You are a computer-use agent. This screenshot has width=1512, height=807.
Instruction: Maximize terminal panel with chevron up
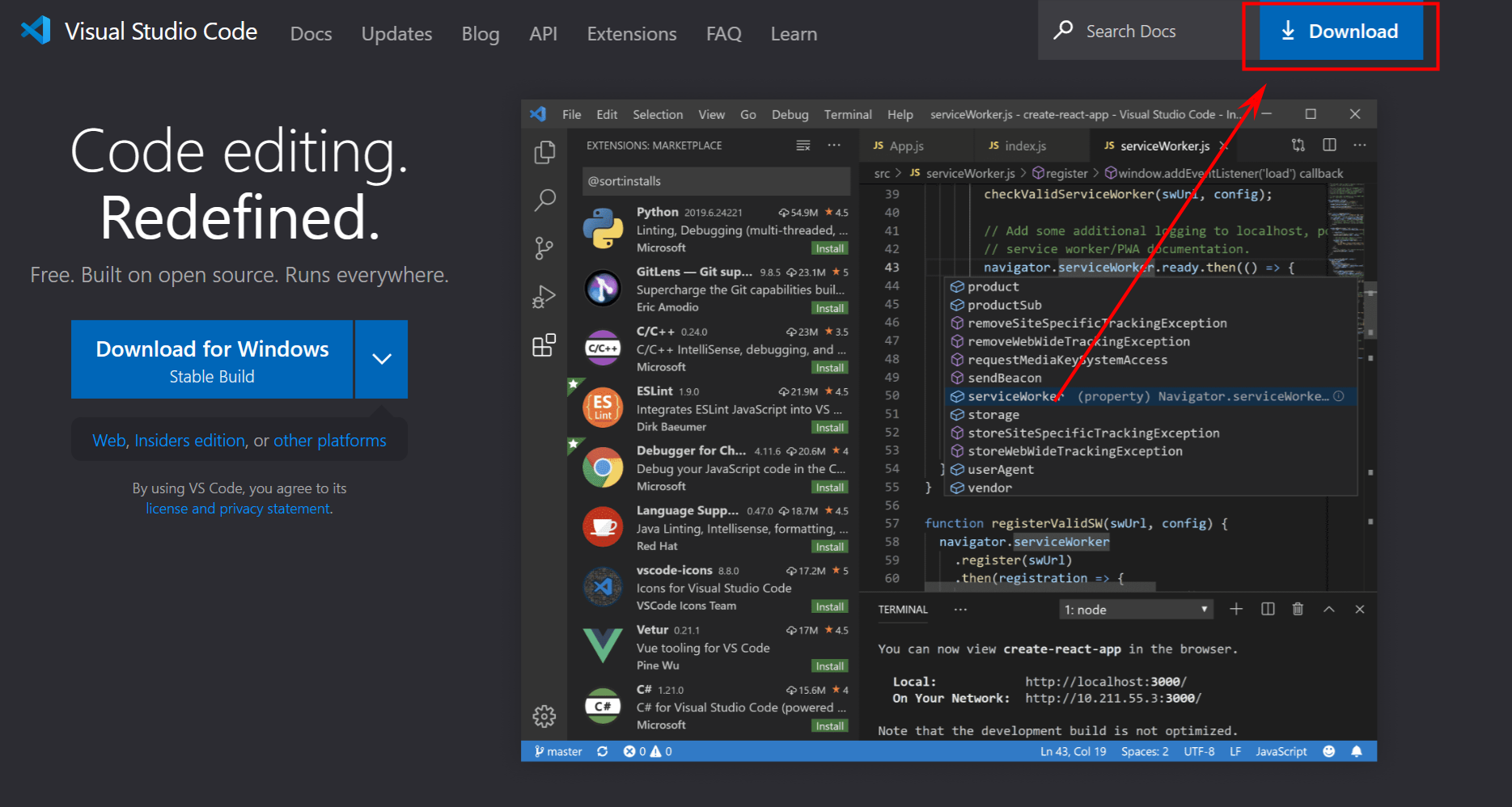coord(1329,609)
